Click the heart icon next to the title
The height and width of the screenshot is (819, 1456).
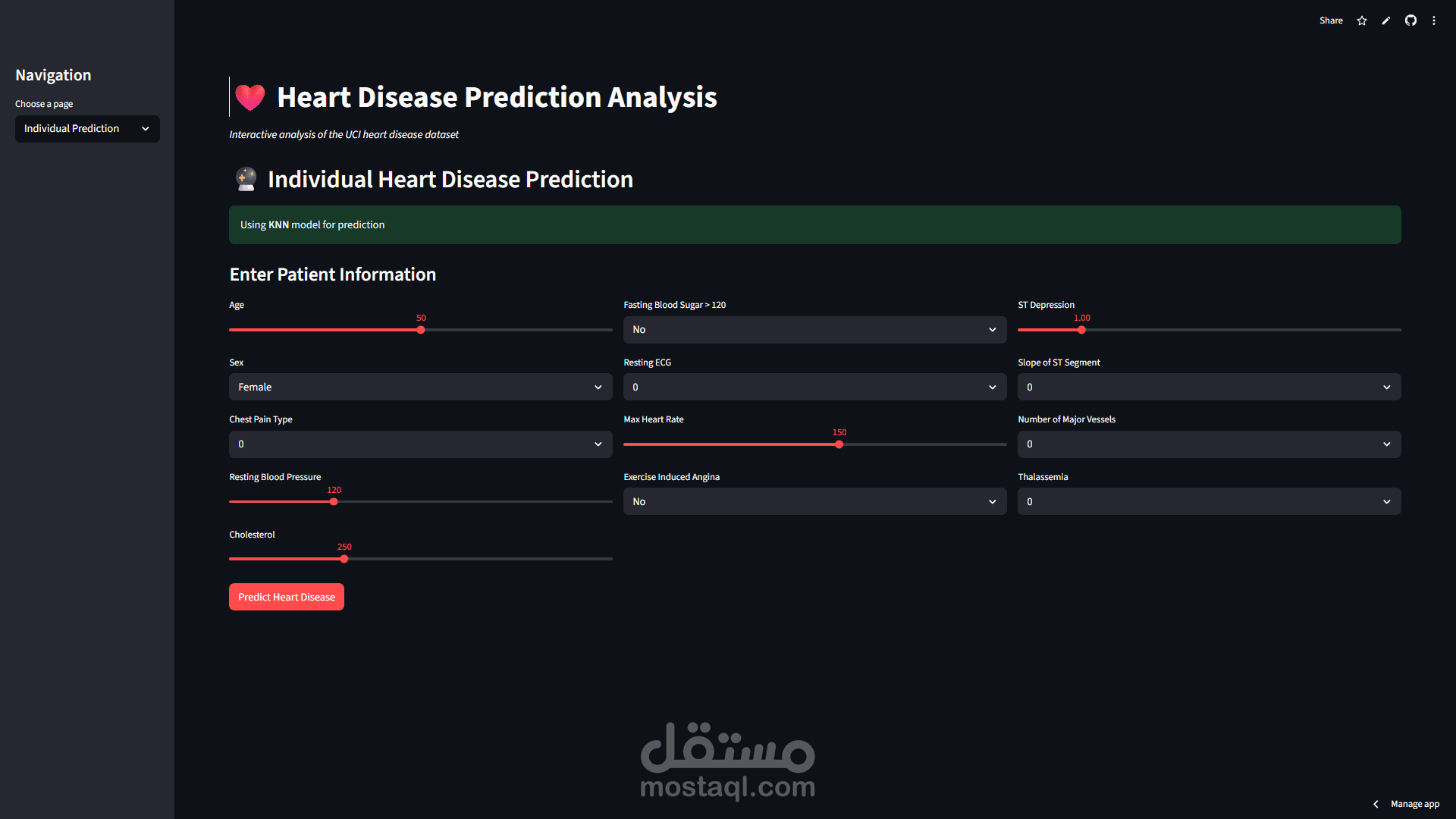pyautogui.click(x=250, y=97)
